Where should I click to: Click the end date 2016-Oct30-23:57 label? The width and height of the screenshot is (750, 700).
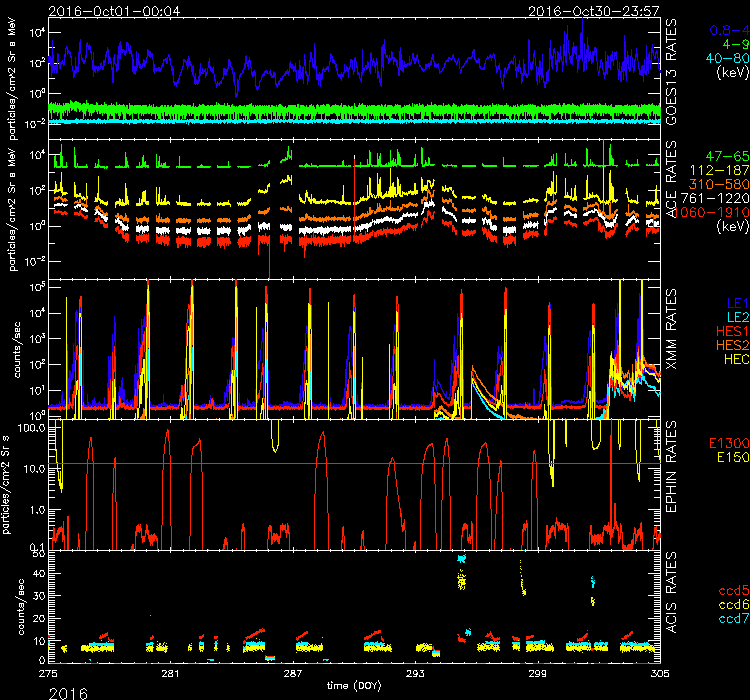click(594, 11)
